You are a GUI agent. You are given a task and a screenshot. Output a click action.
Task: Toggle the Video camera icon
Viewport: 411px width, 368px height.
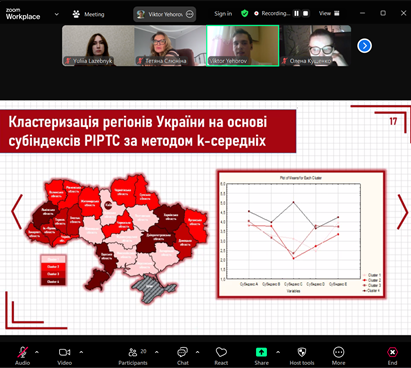(64, 352)
